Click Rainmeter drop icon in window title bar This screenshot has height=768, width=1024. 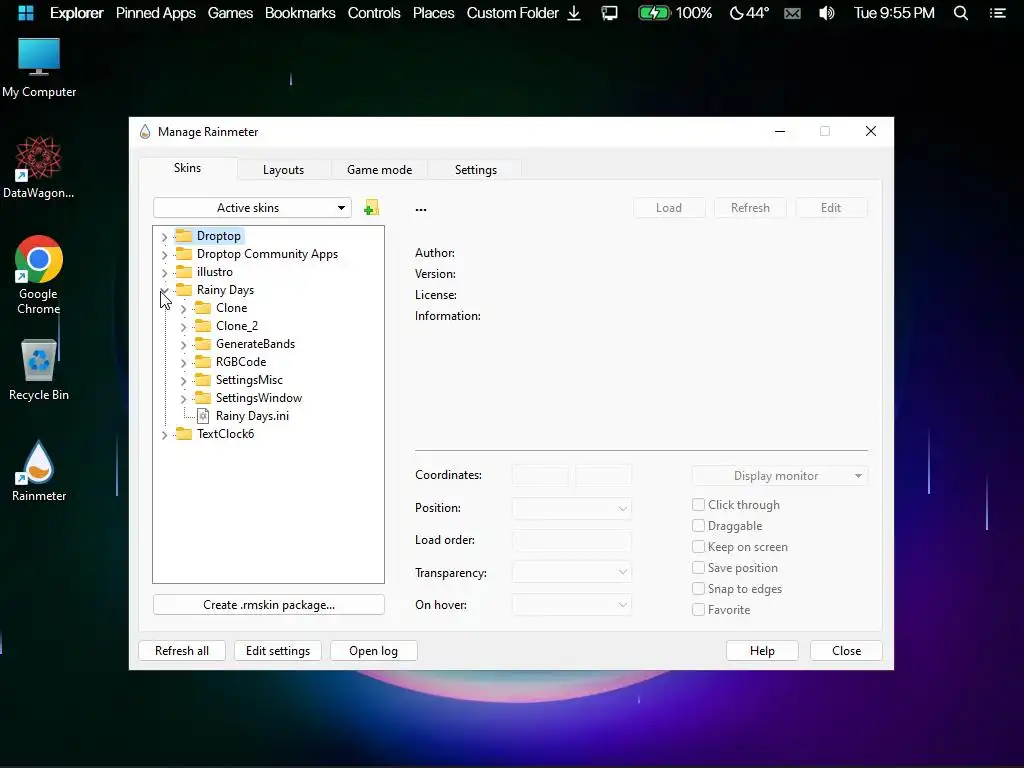(145, 131)
